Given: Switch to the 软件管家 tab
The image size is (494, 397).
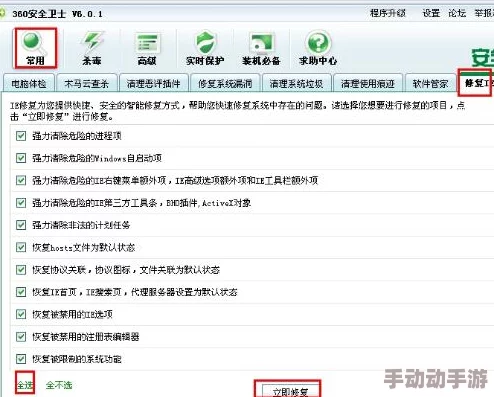Looking at the screenshot, I should click(x=430, y=83).
